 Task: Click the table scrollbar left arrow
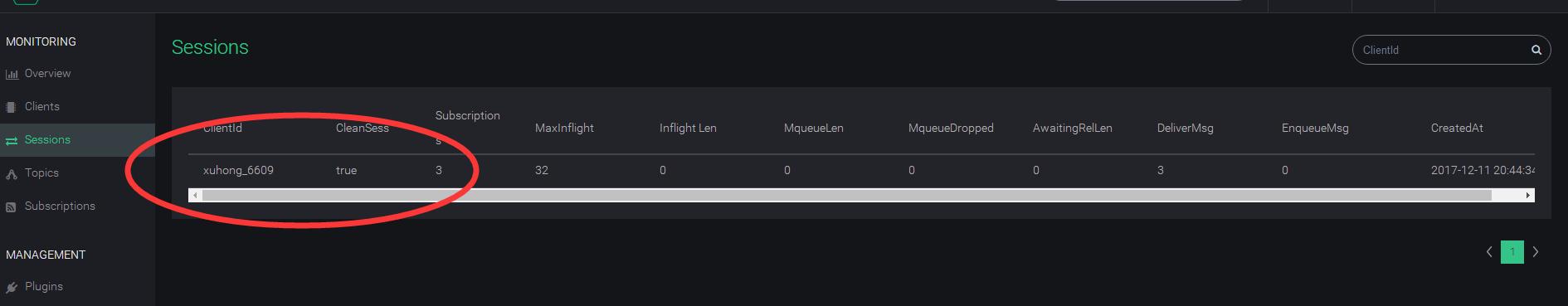point(195,196)
